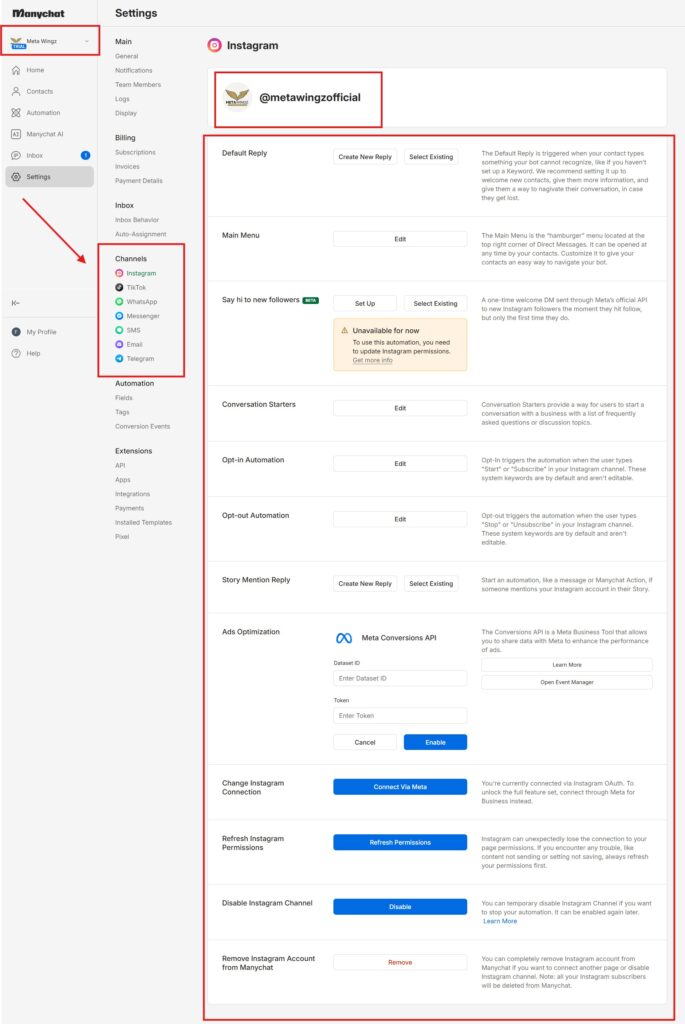Click the Instagram channel icon in Channels list

click(x=119, y=273)
